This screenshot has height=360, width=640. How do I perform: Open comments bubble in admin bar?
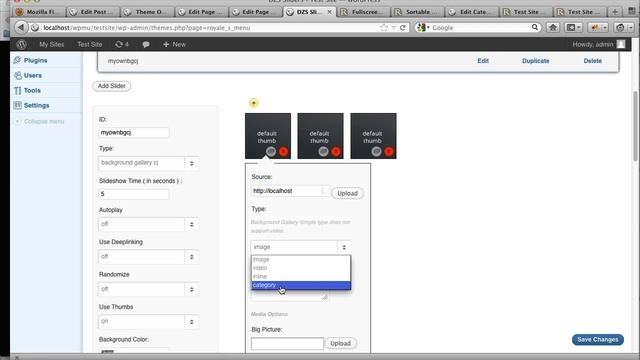point(146,44)
